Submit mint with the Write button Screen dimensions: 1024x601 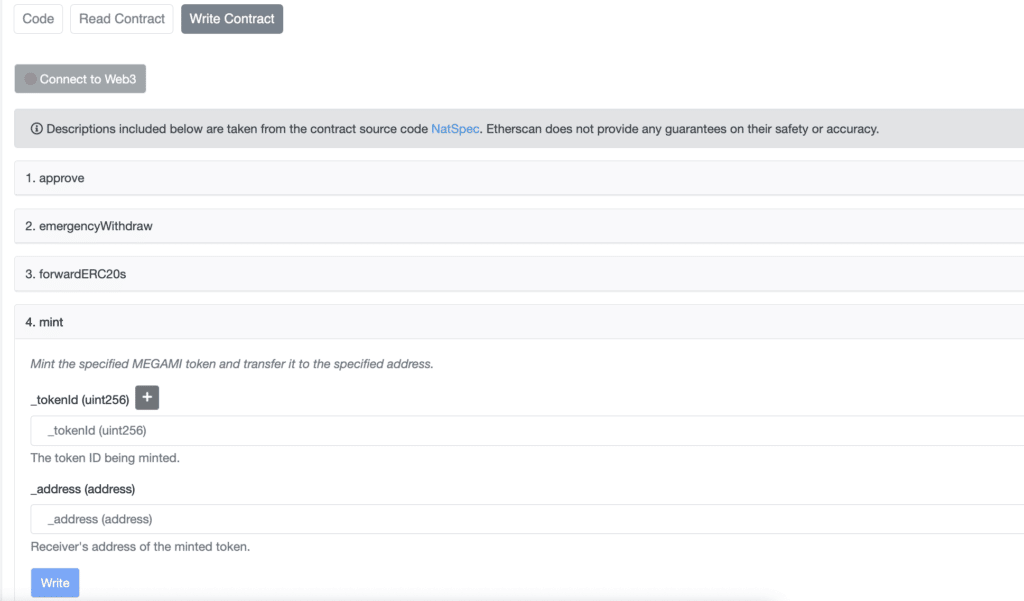coord(55,583)
